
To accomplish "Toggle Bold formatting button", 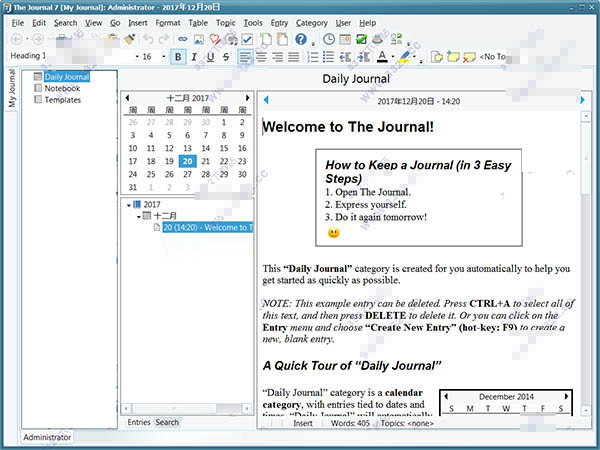I will coord(178,57).
